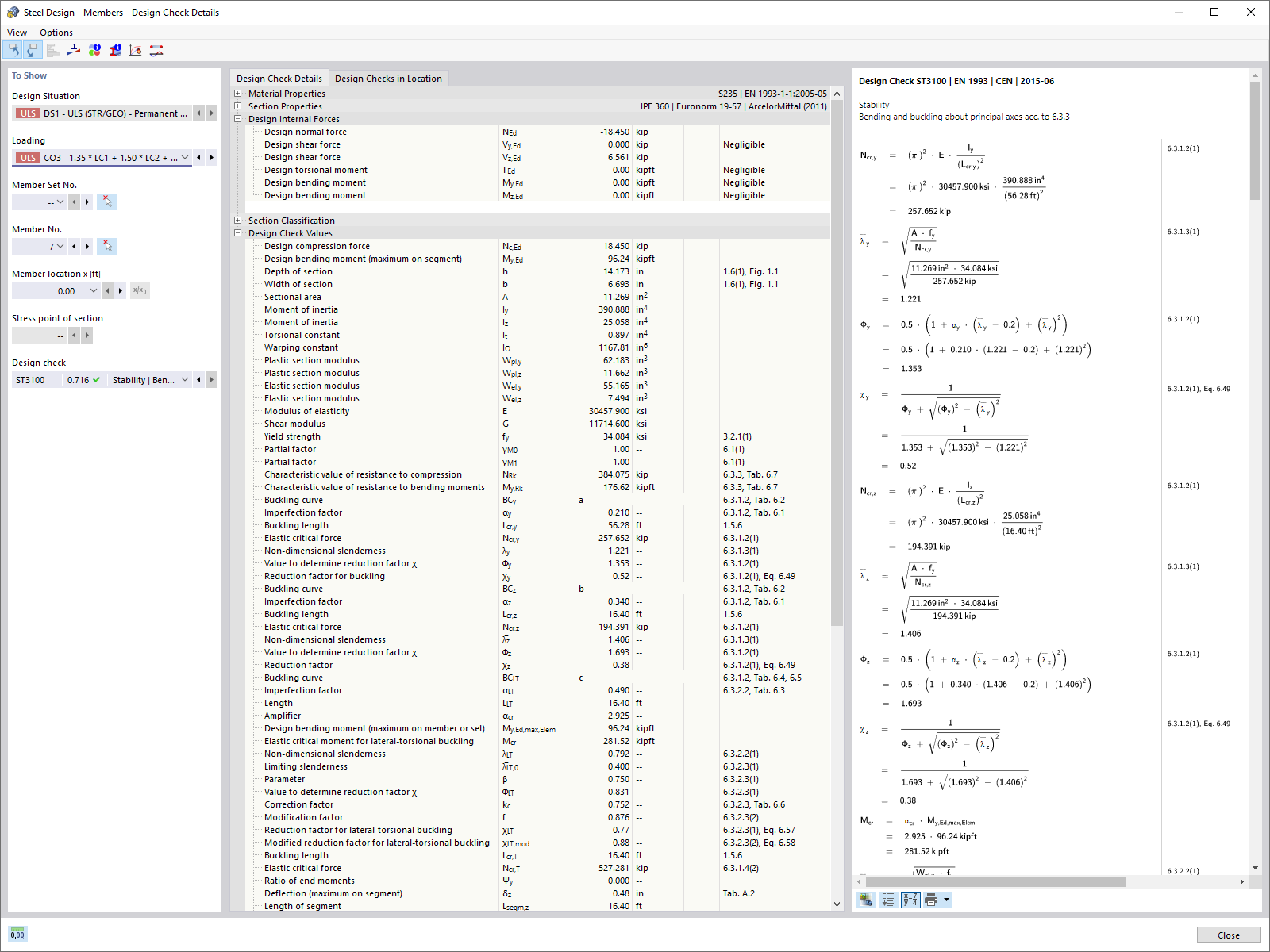Open graphic printout of design check

(866, 900)
